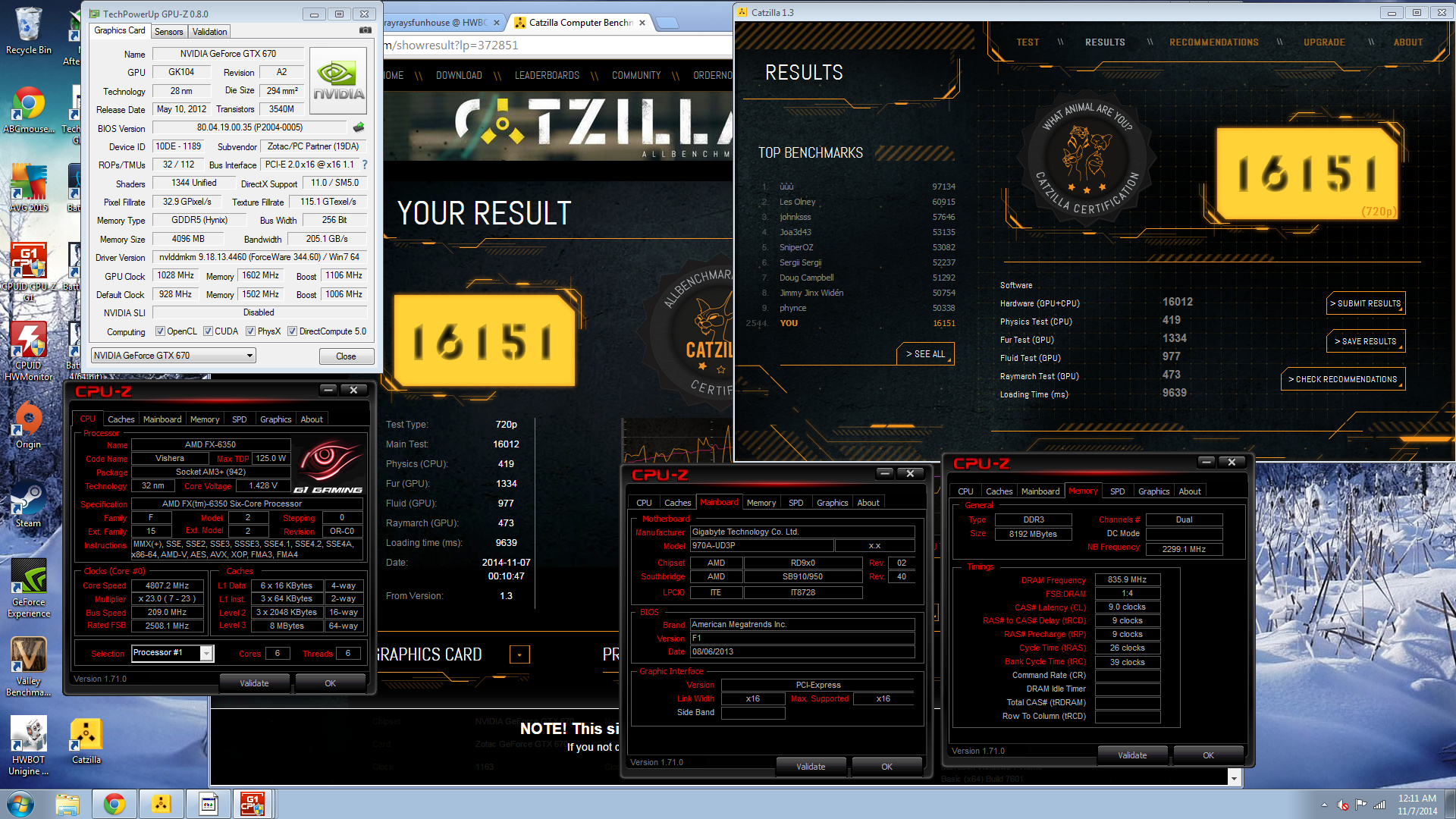Open AVG 2015 desktop icon
Image resolution: width=1456 pixels, height=819 pixels.
click(x=28, y=187)
